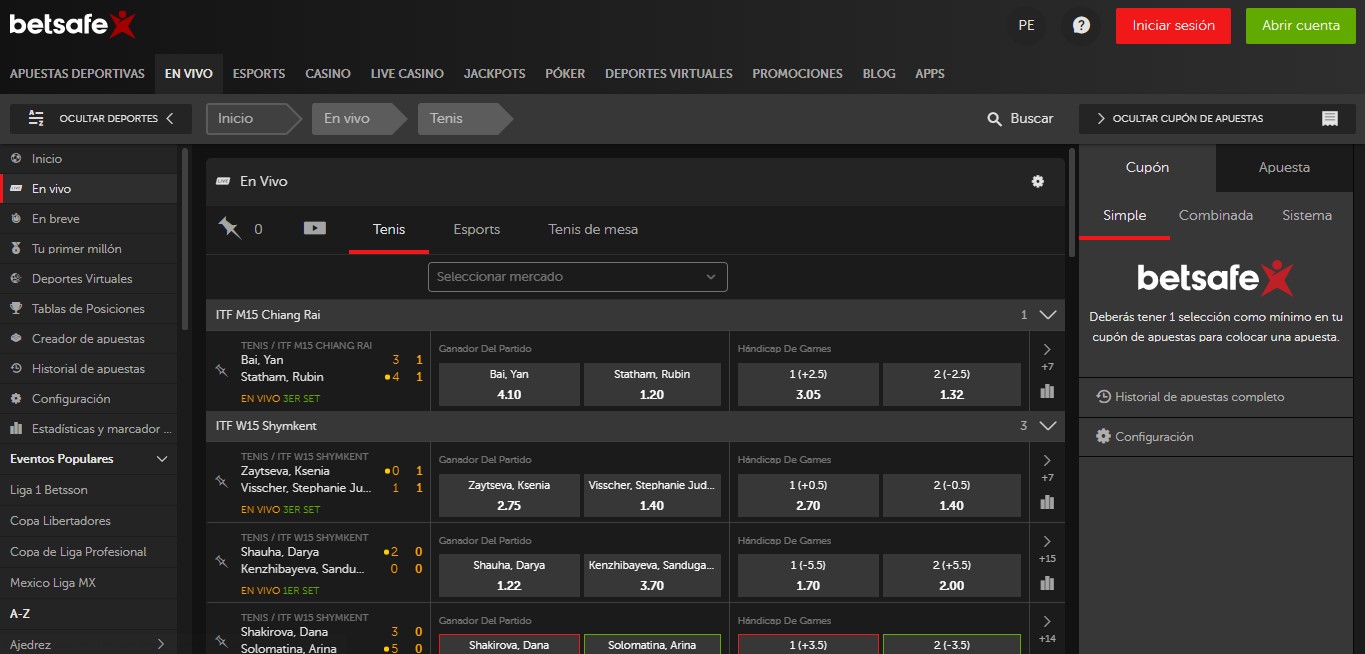Click the sports sidebar scrollbar
1365x654 pixels.
[x=185, y=240]
